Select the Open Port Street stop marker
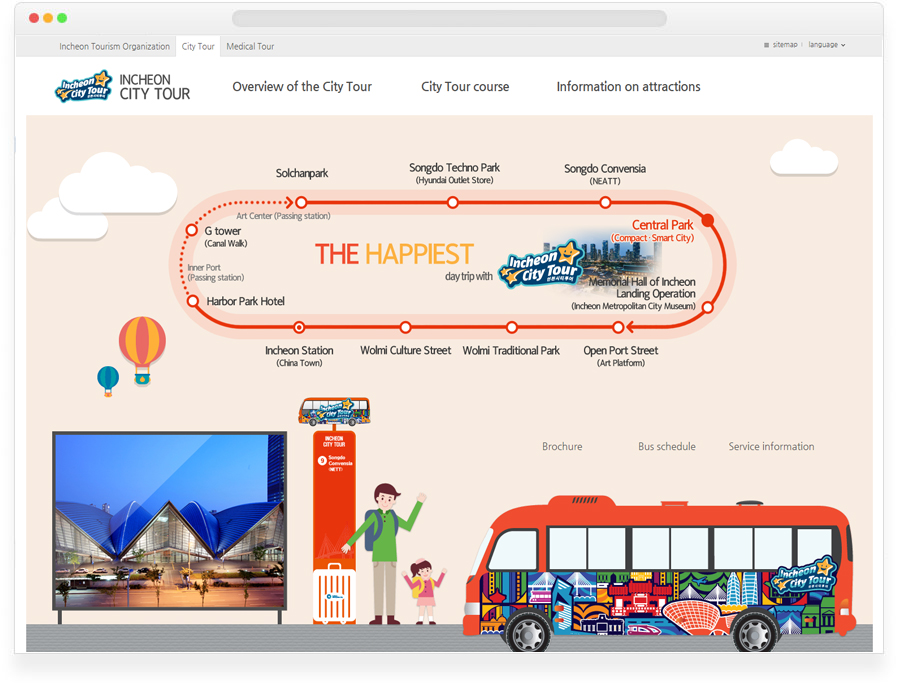 point(618,327)
